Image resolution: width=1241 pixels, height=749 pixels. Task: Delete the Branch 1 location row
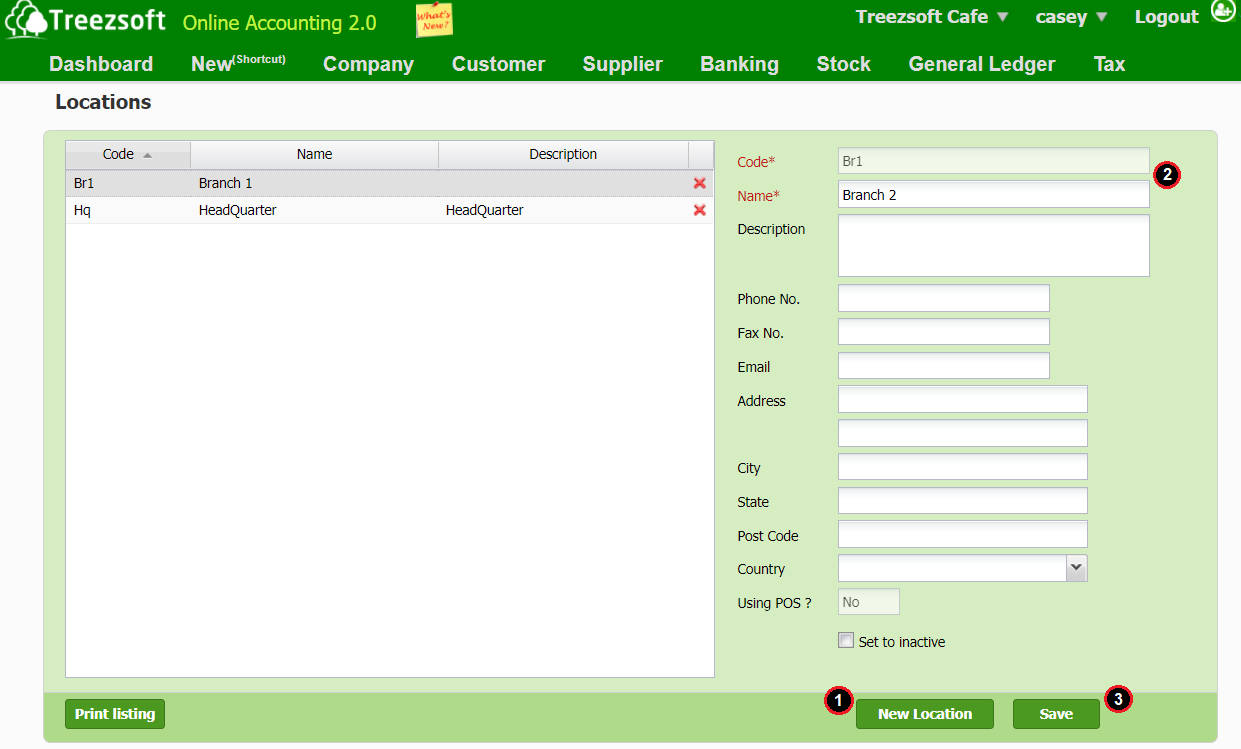(x=699, y=183)
